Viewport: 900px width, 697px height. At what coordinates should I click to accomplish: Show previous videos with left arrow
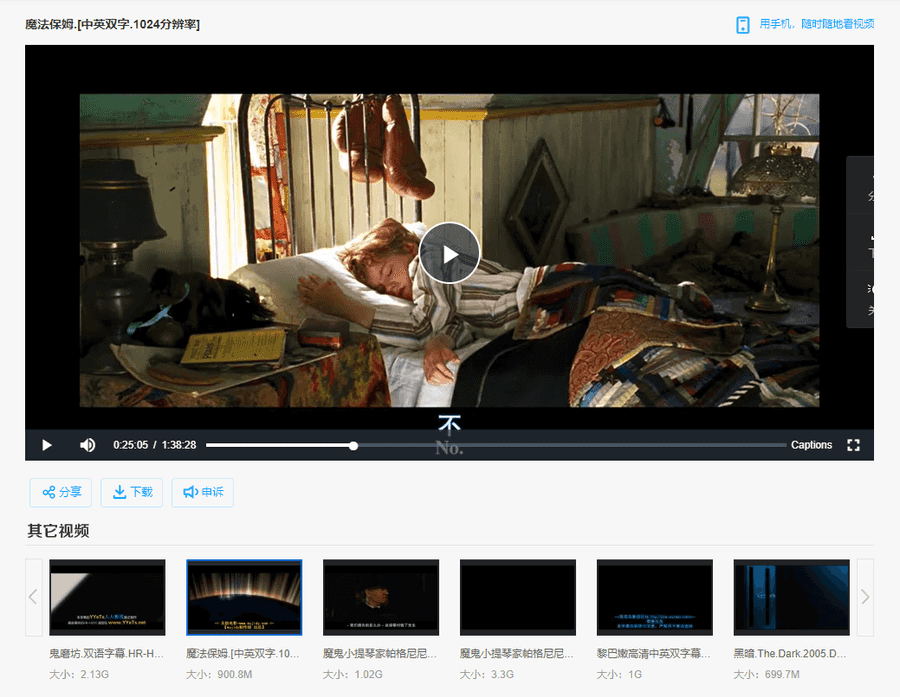[33, 597]
